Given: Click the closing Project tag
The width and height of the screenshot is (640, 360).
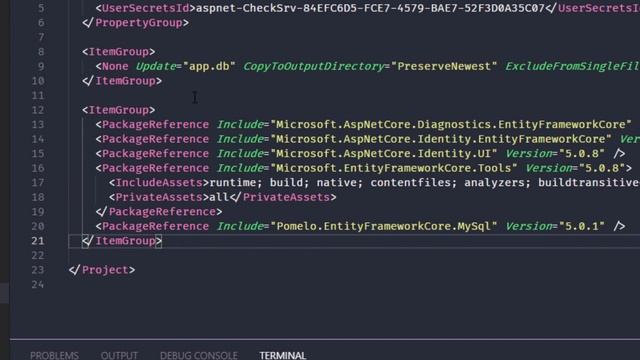Looking at the screenshot, I should point(102,270).
